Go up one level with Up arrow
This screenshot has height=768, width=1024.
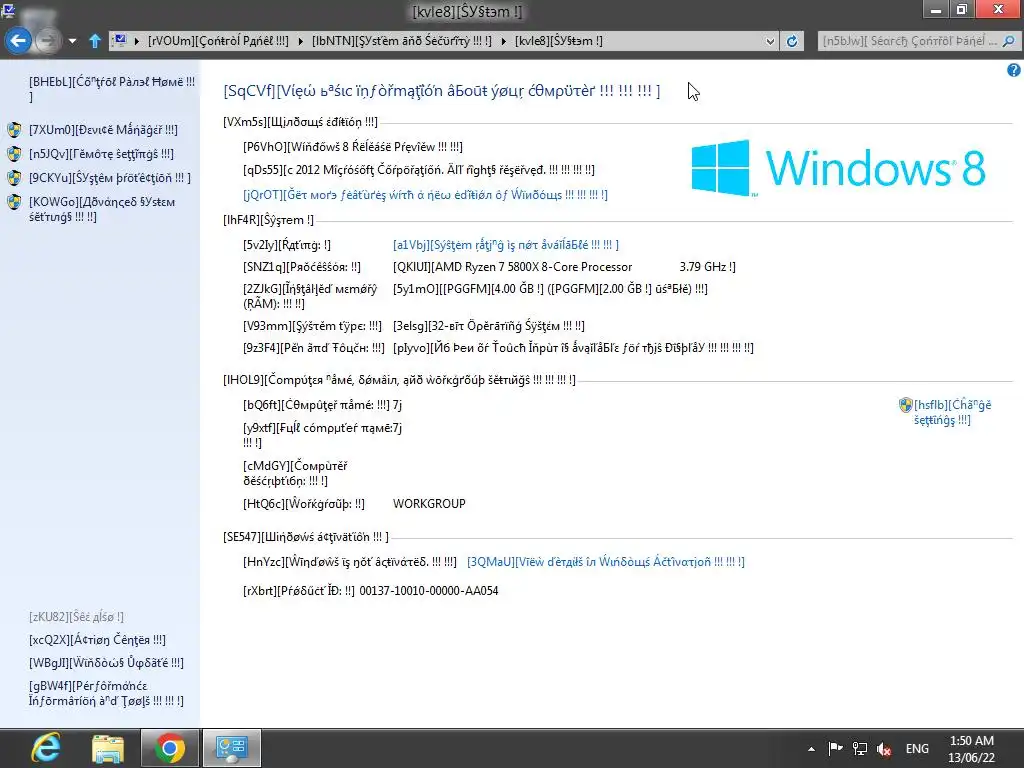[95, 40]
